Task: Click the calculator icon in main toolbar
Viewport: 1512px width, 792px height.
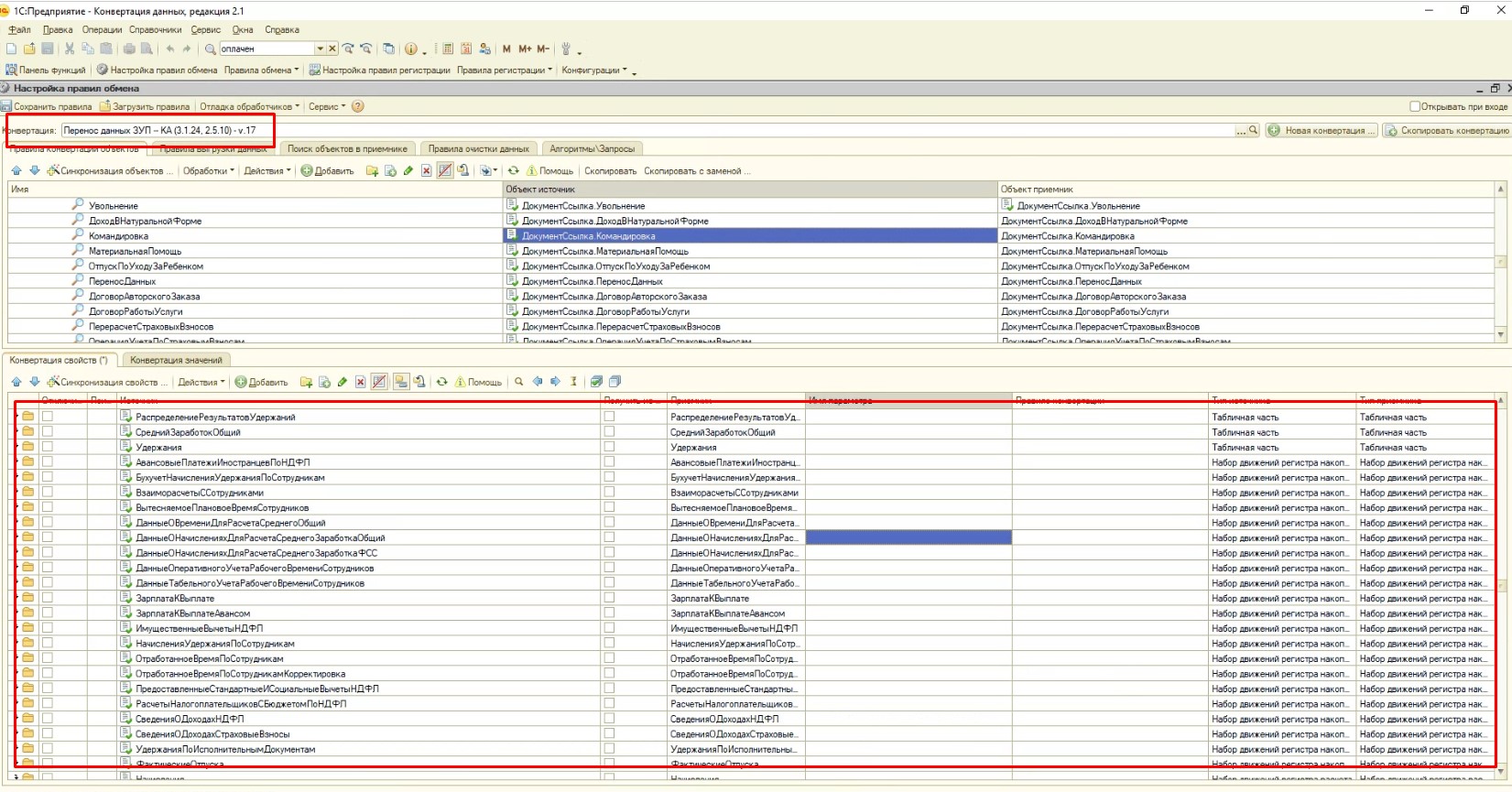Action: pos(448,49)
